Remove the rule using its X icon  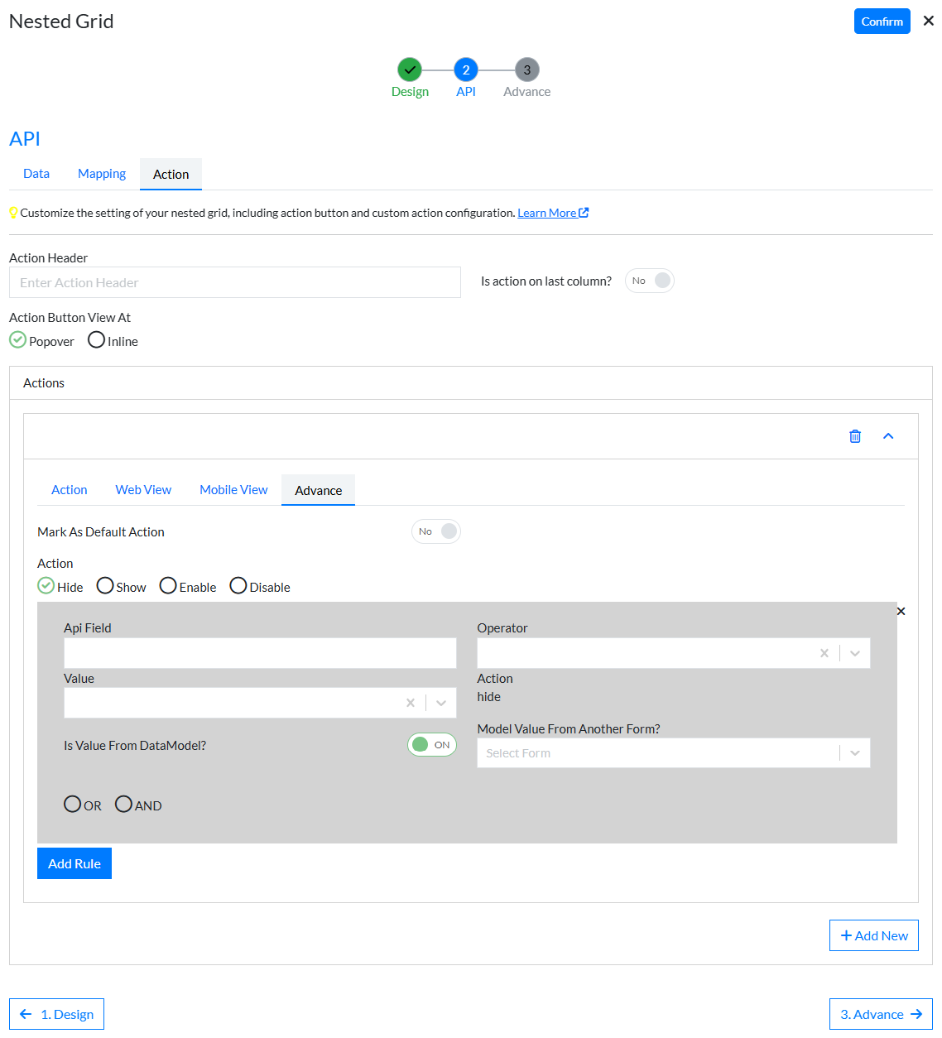click(x=901, y=611)
